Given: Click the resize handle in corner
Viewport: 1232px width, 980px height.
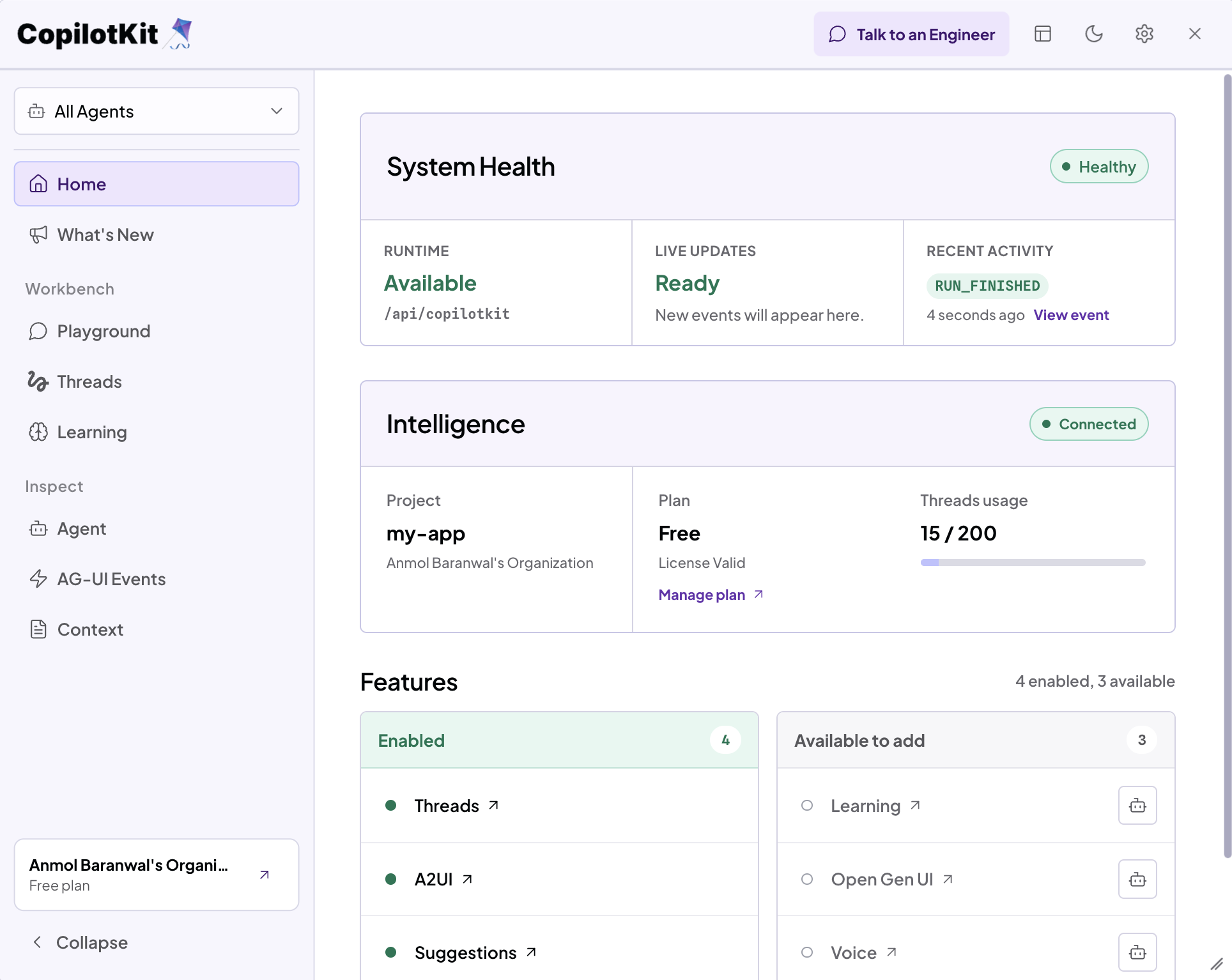Looking at the screenshot, I should [1217, 964].
